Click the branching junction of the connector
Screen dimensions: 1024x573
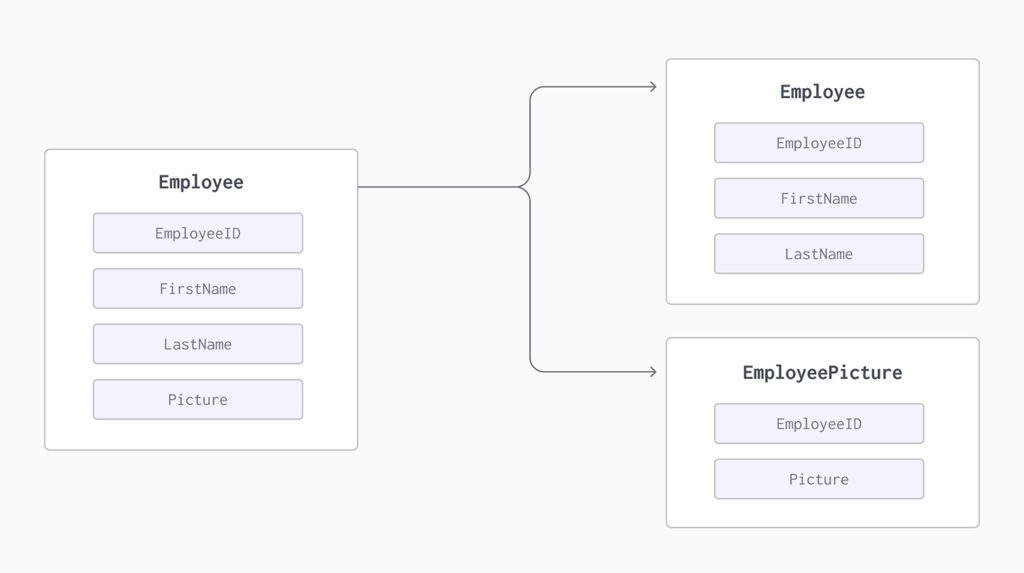tap(524, 187)
